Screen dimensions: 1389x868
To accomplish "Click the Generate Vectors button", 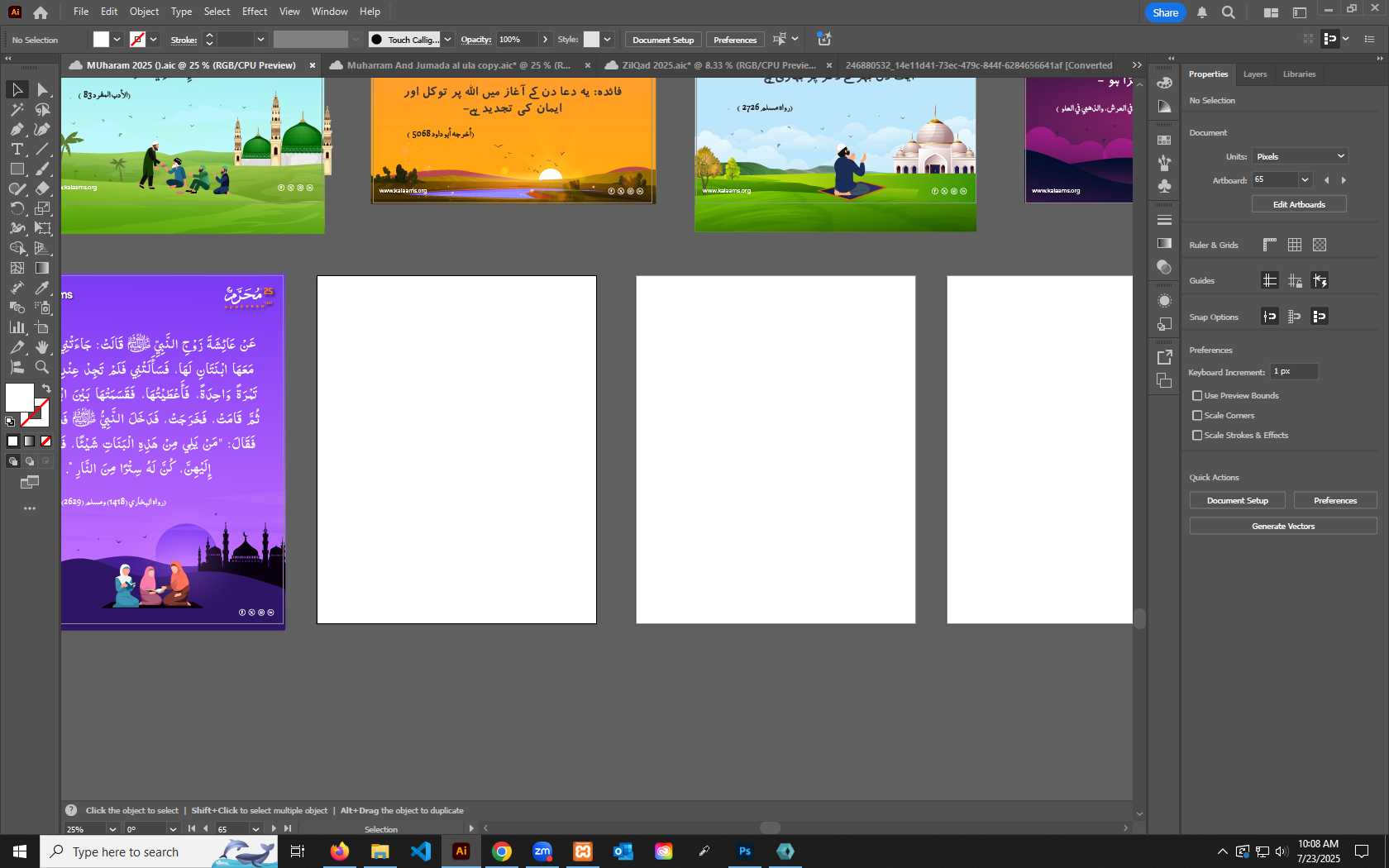I will (x=1283, y=526).
